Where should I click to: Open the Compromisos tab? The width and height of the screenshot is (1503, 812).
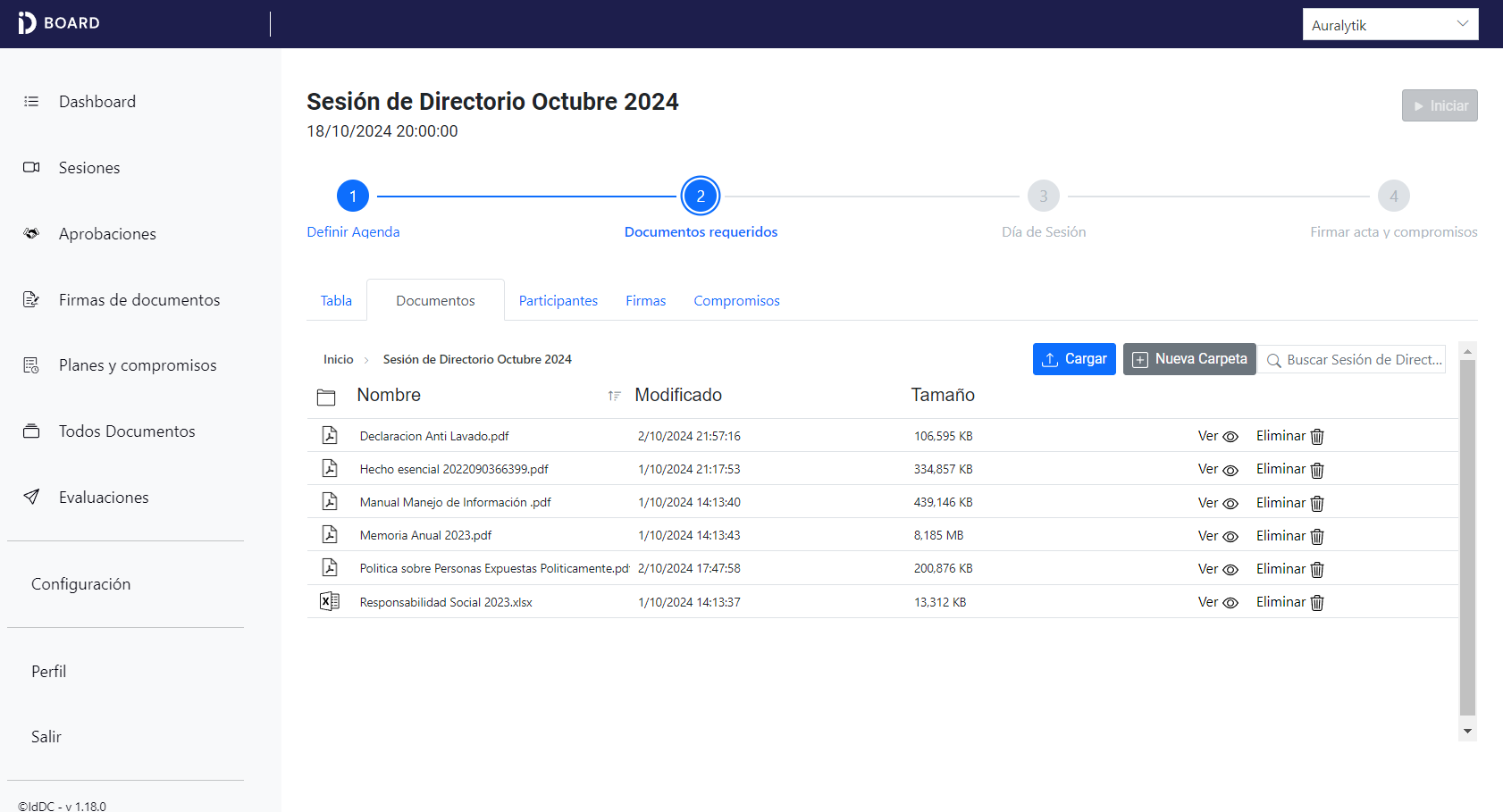coord(736,301)
